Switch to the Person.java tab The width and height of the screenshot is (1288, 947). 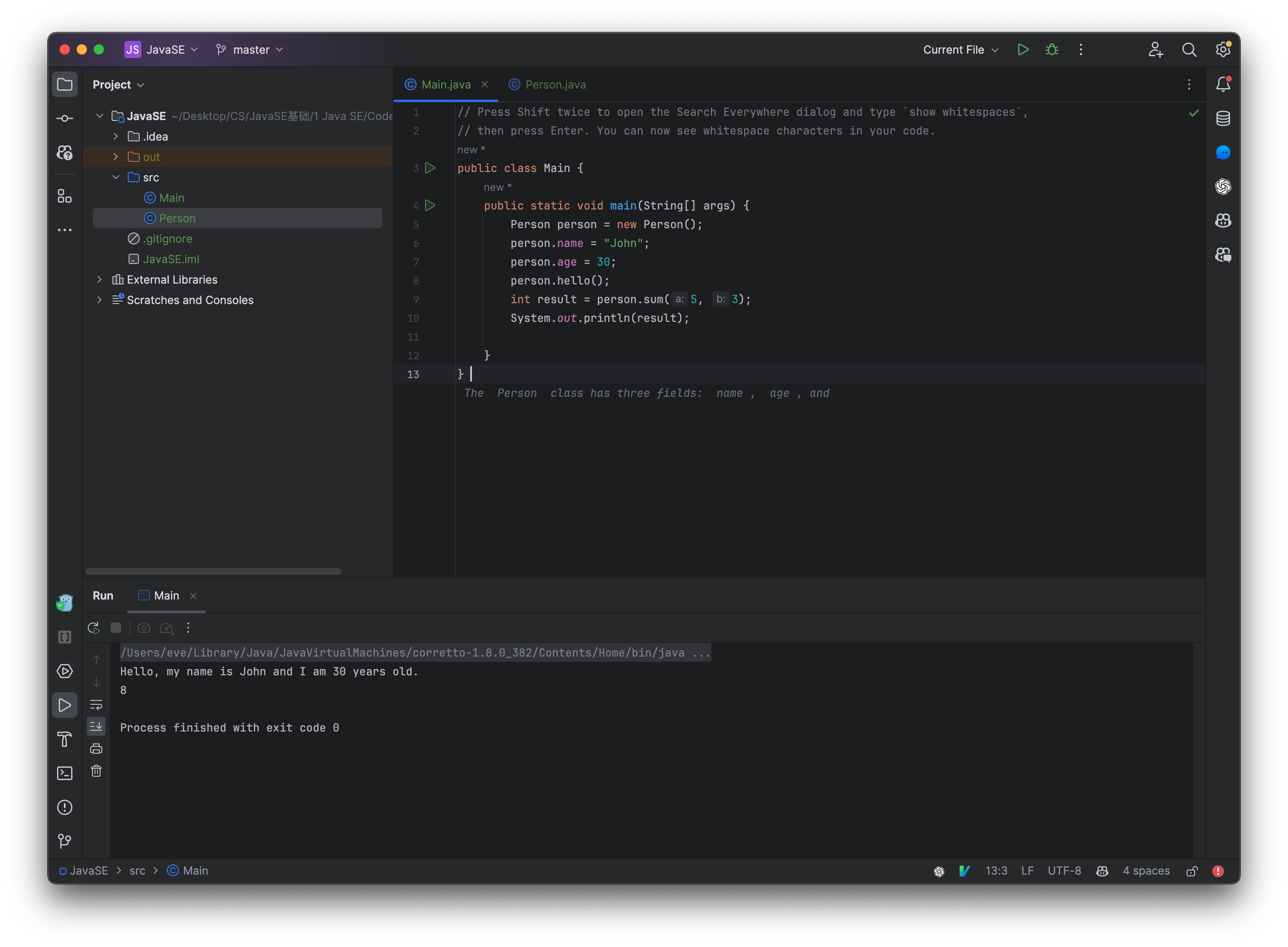[x=555, y=84]
